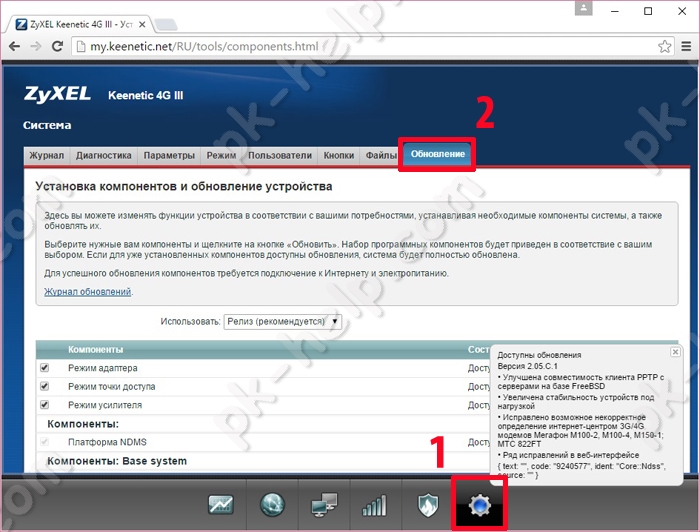Image resolution: width=700 pixels, height=532 pixels.
Task: Click the ZyXEL logo
Action: pos(57,94)
